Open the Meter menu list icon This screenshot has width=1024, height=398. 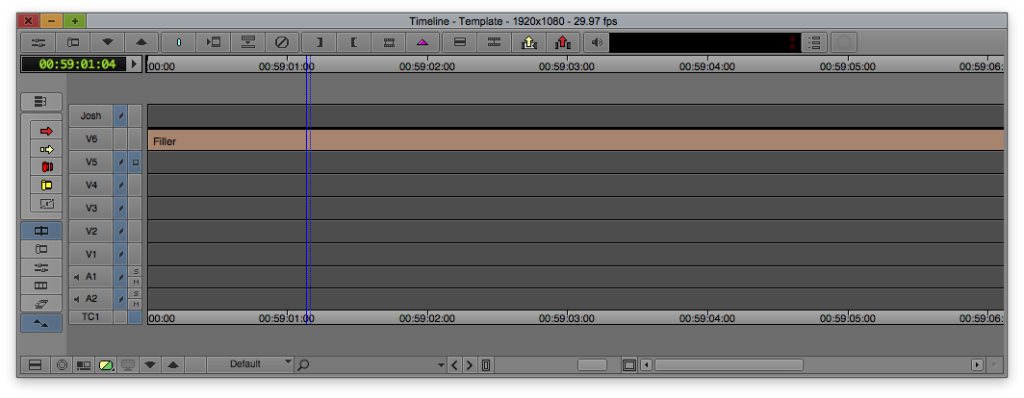[814, 42]
